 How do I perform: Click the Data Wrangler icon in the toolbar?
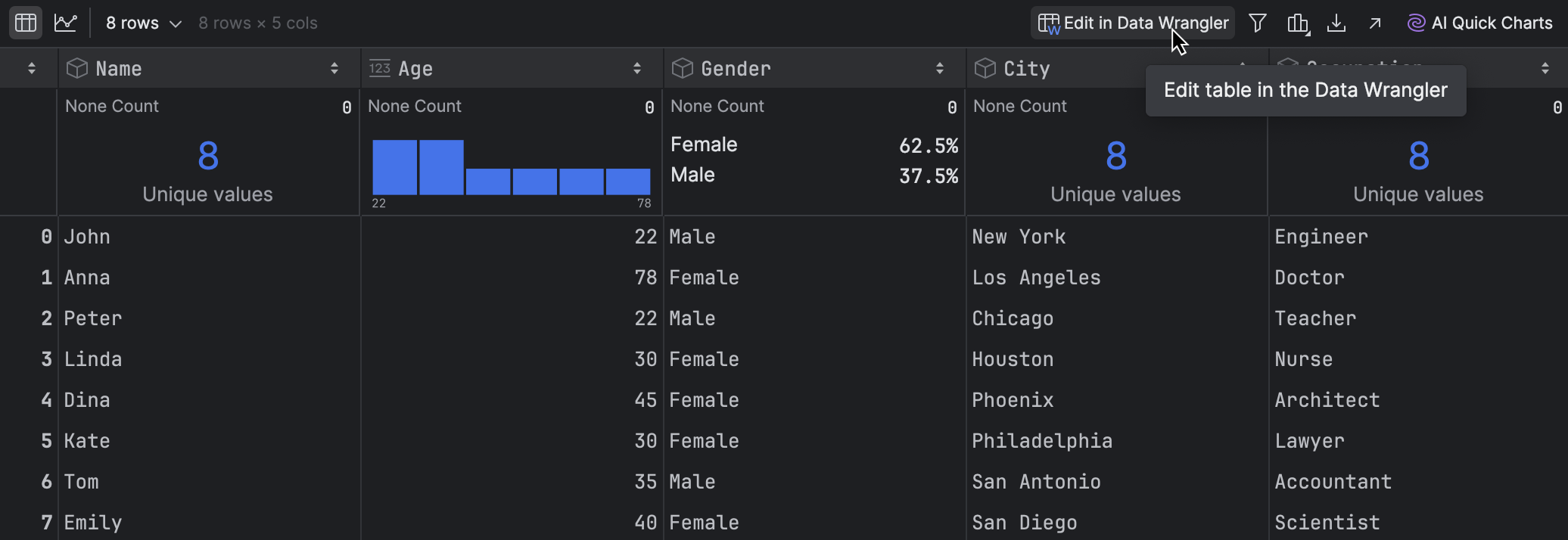pyautogui.click(x=1050, y=23)
